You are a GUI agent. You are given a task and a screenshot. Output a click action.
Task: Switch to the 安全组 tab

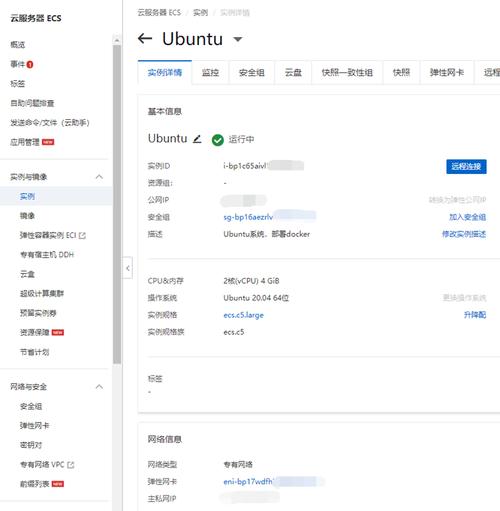[252, 72]
